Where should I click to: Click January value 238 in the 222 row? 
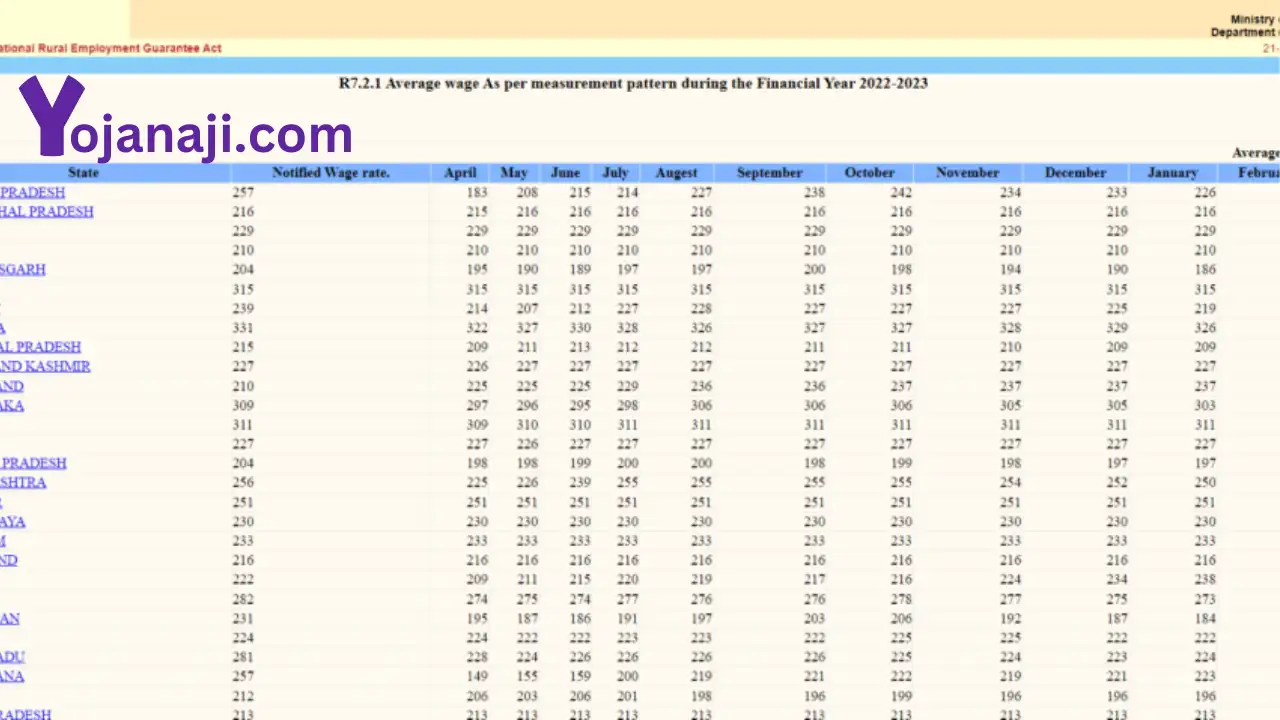(1205, 580)
